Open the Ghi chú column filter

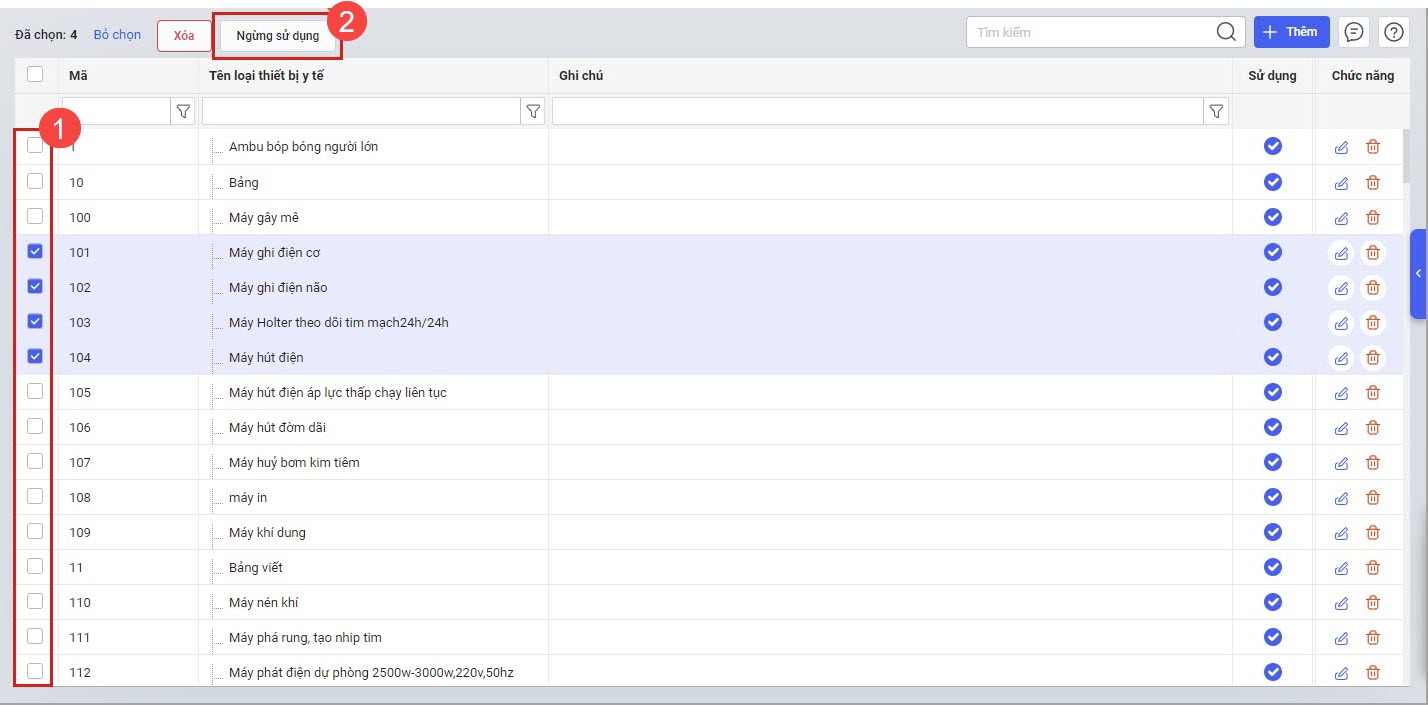coord(1215,112)
